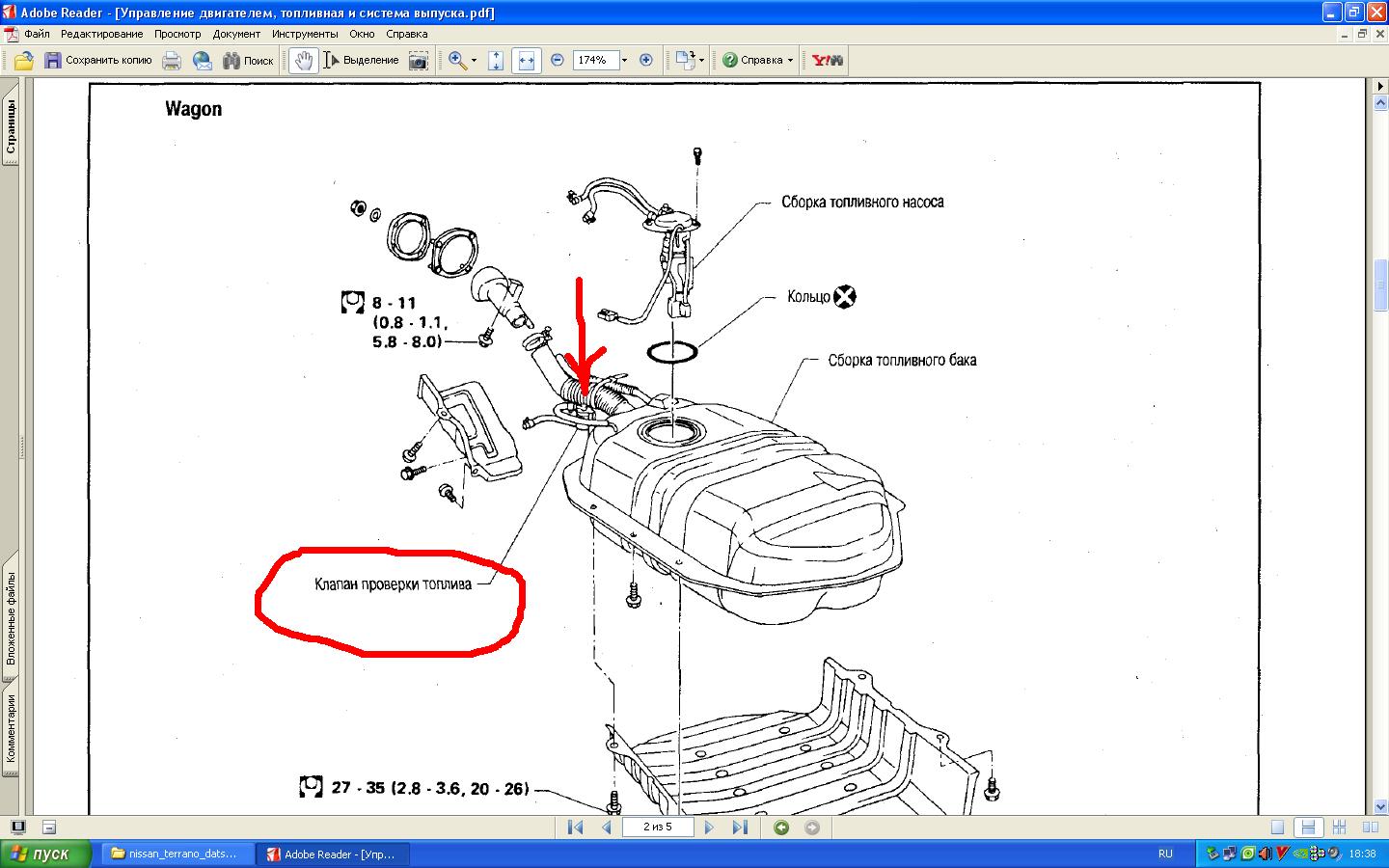Expand the Справка toolbar dropdown

pos(790,61)
